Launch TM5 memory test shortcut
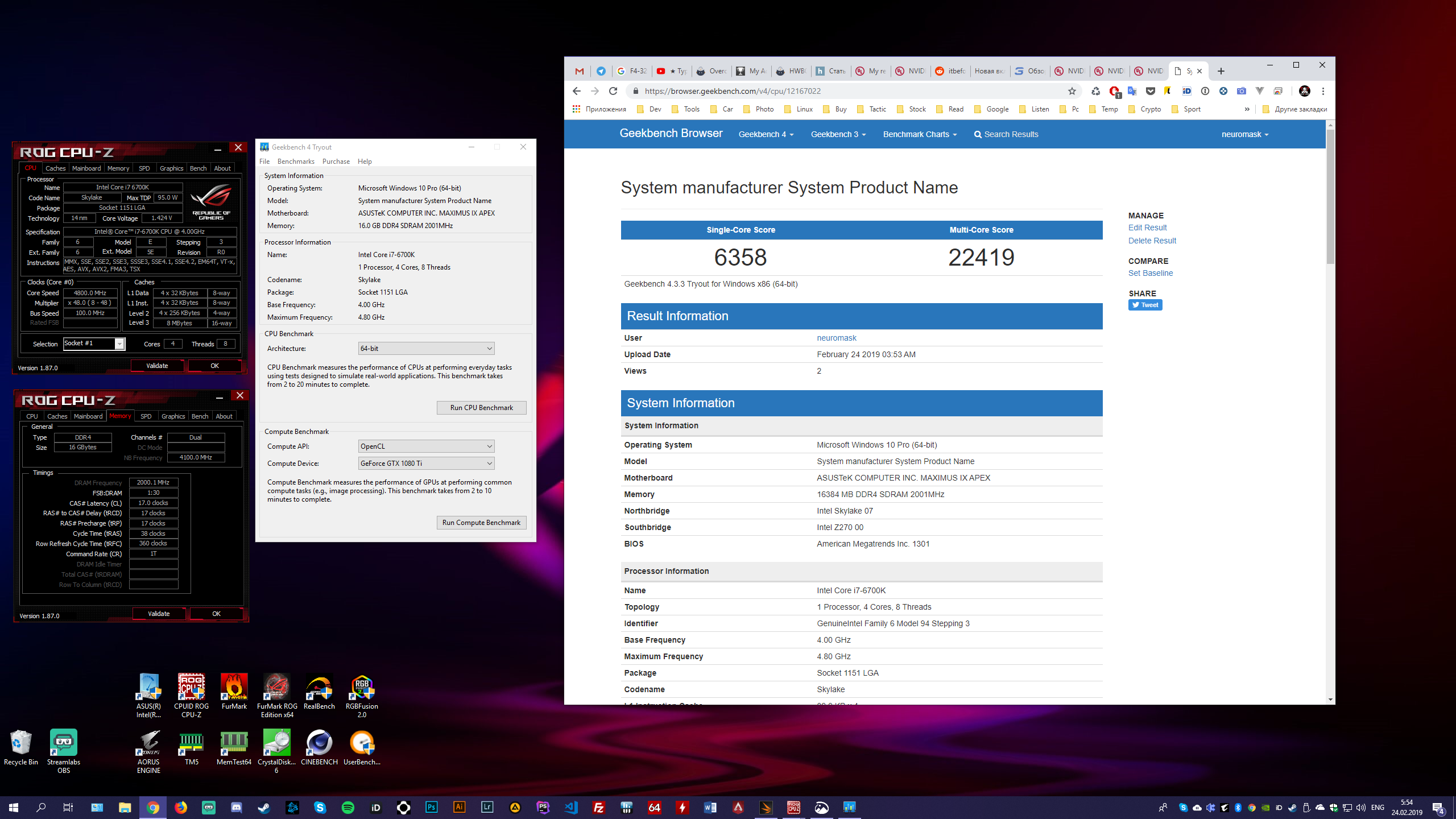Image resolution: width=1456 pixels, height=819 pixels. (191, 747)
